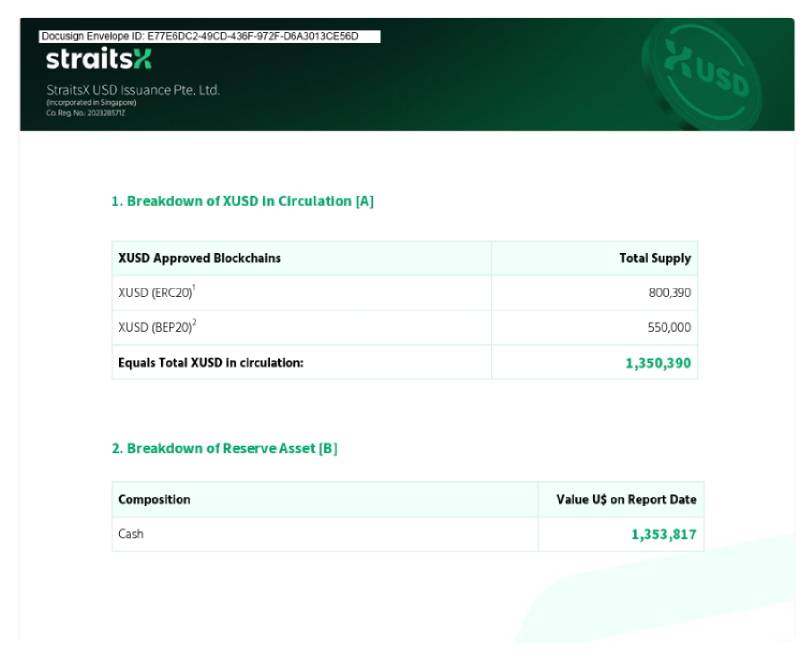Select the 'XUSD (ERC20)' row label

157,292
